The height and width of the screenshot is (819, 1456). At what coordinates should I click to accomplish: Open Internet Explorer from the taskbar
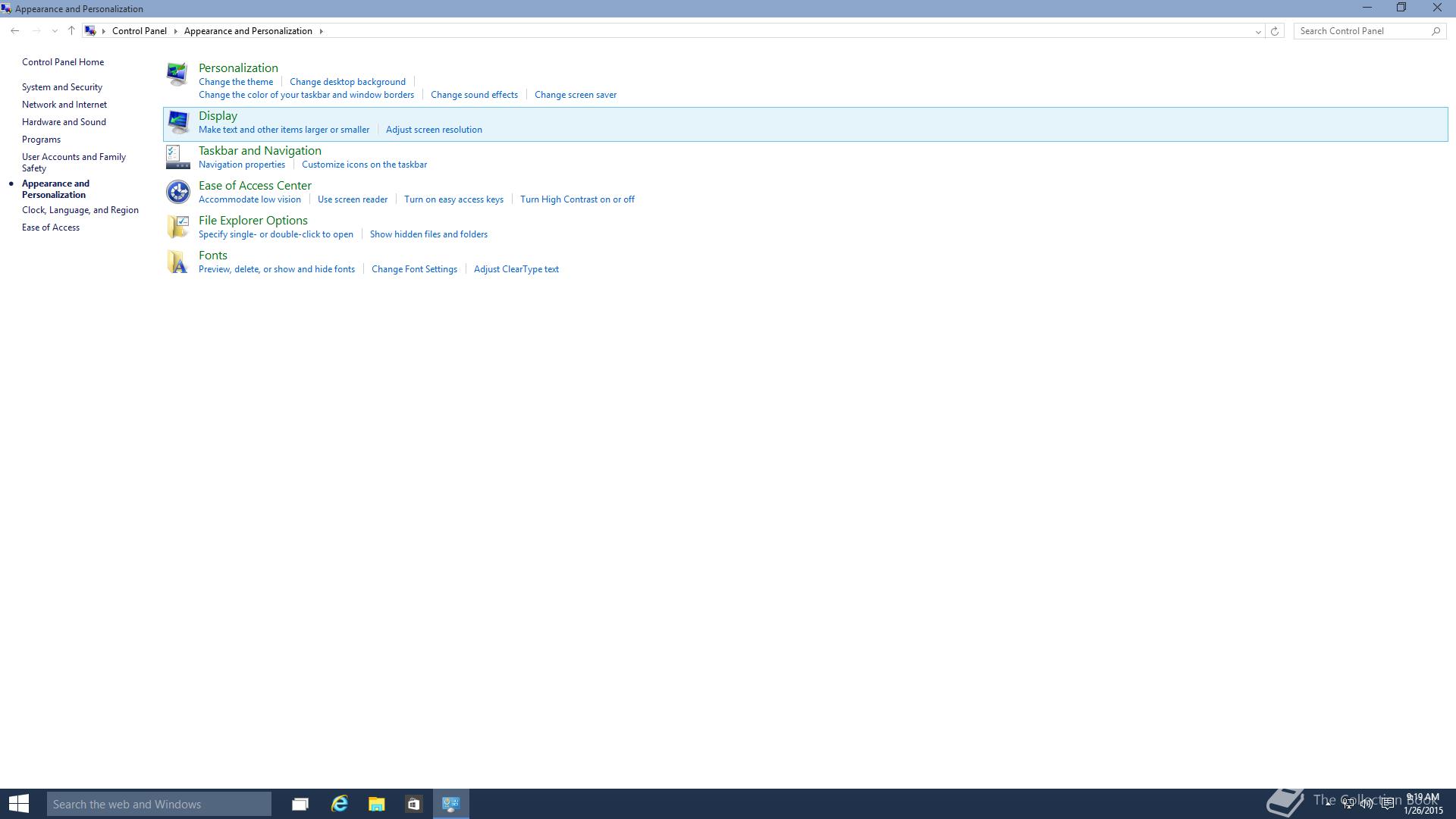[x=339, y=804]
